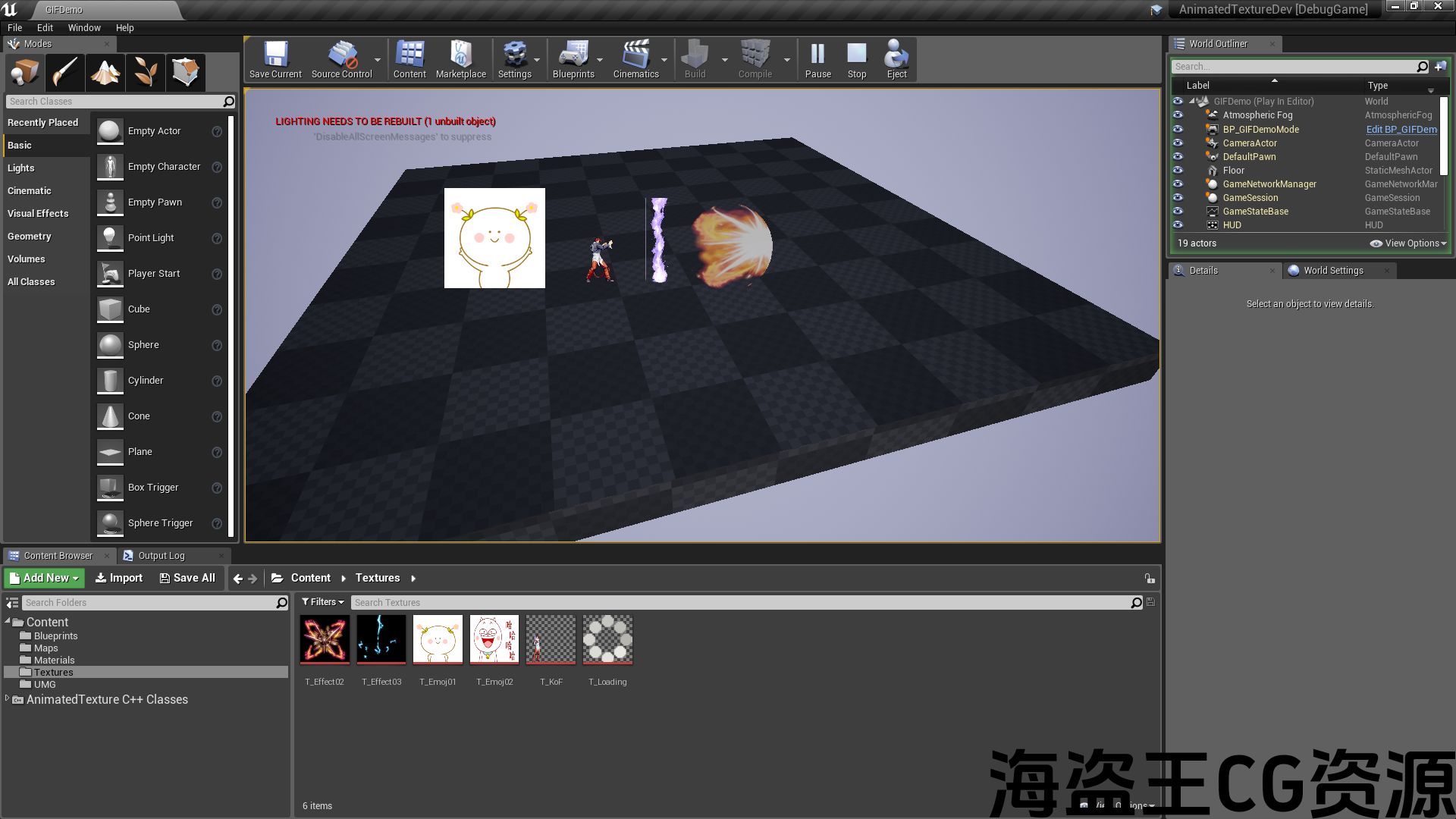Click the Save Current toolbar icon
The image size is (1456, 819).
[275, 59]
